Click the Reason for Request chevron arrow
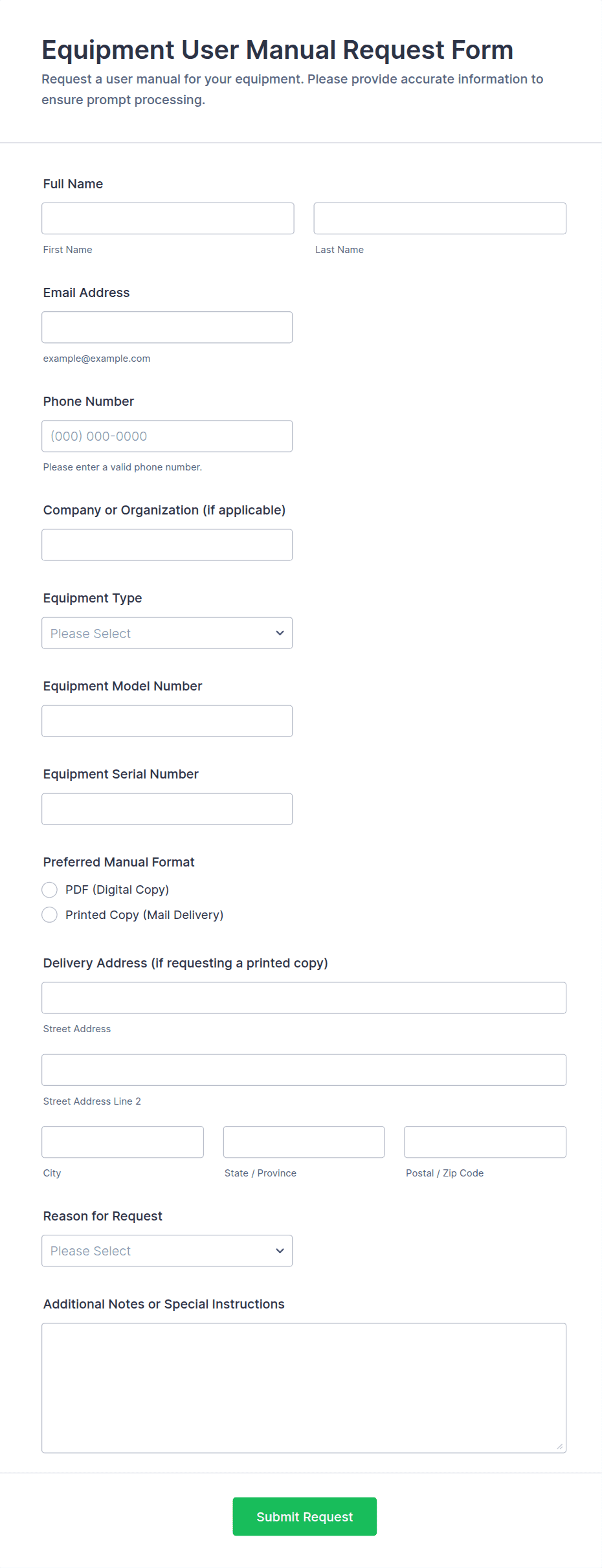This screenshot has width=602, height=1568. (x=280, y=1251)
